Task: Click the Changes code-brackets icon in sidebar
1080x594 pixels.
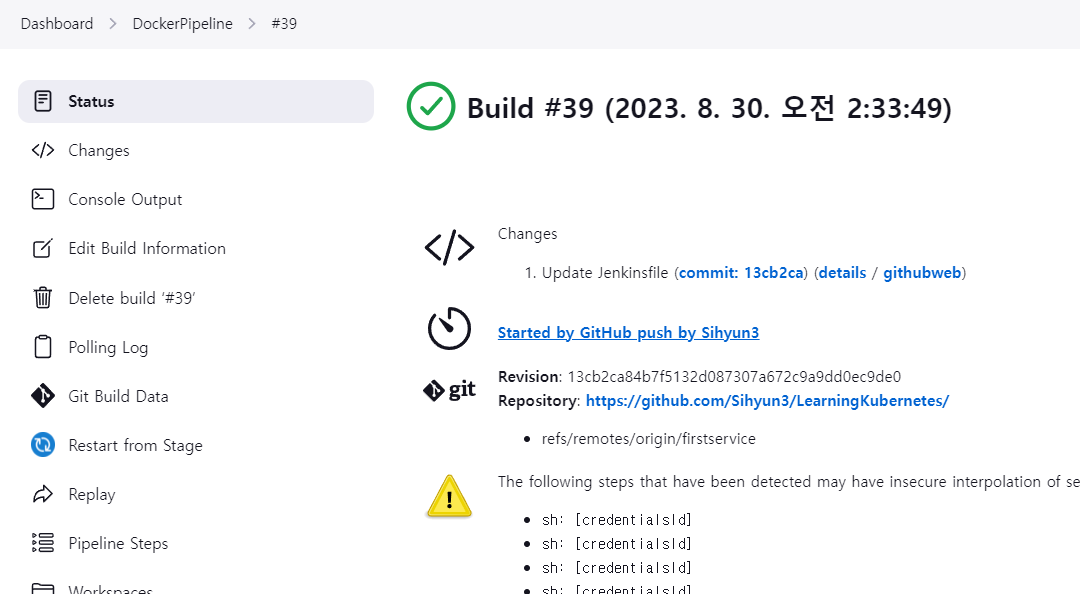Action: click(x=43, y=150)
